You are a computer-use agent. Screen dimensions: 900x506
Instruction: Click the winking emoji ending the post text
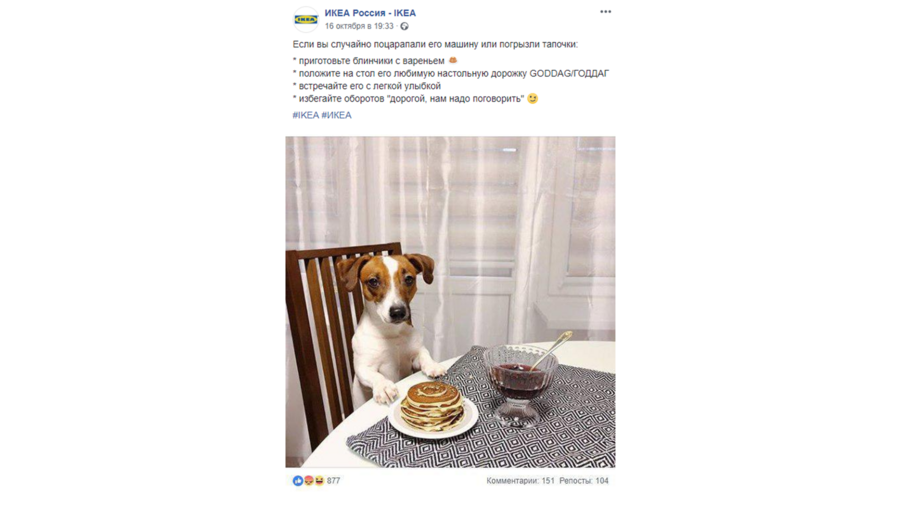(533, 99)
